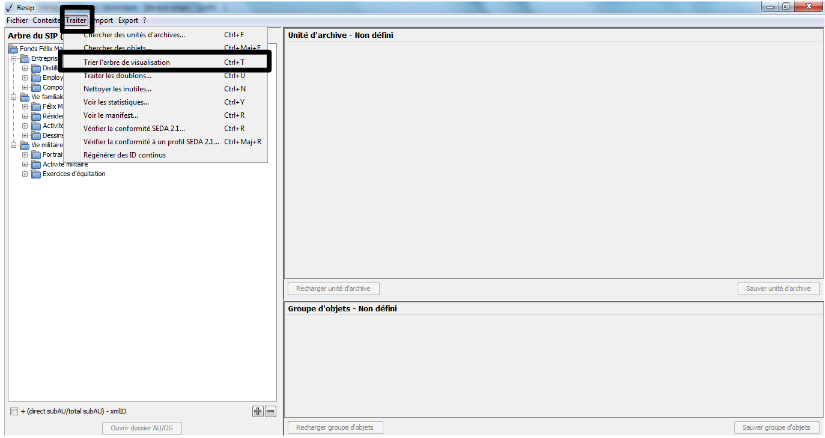Click Régénérer des ID continus entry
The image size is (825, 438).
pyautogui.click(x=125, y=155)
